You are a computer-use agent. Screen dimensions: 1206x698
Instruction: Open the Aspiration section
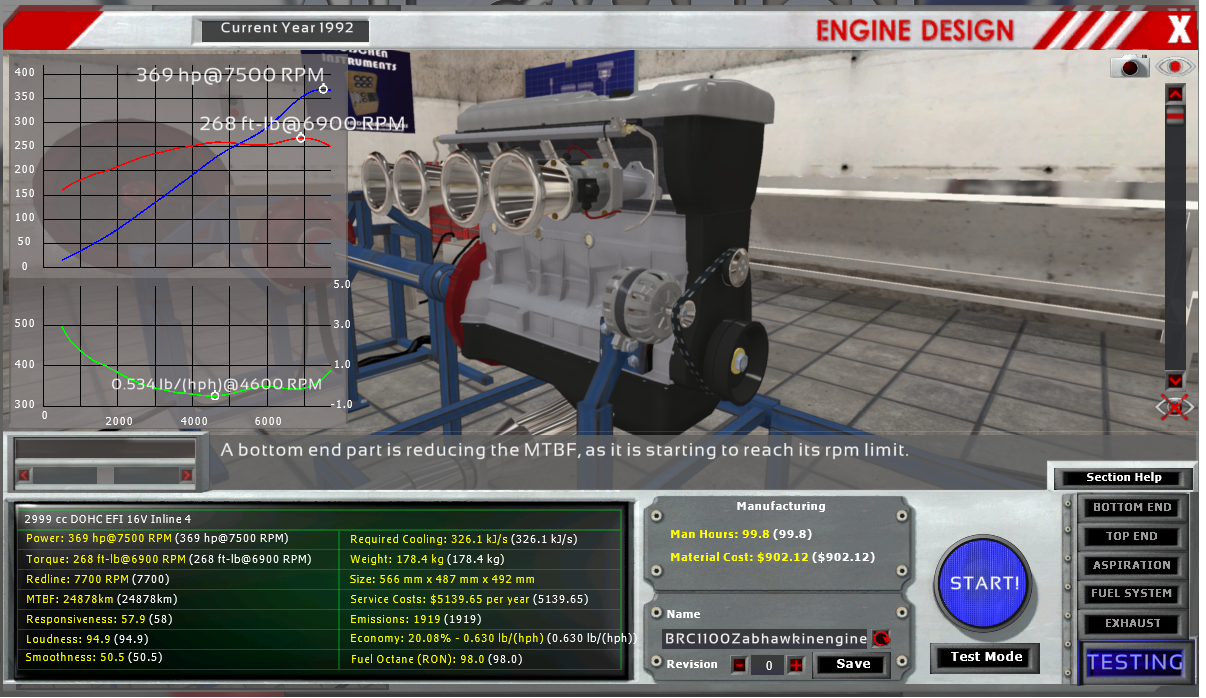[x=1131, y=565]
